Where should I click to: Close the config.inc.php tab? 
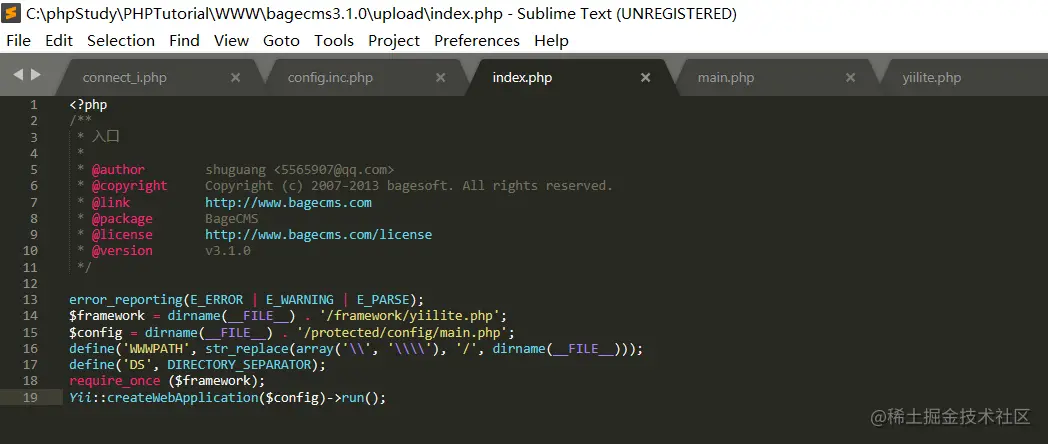pyautogui.click(x=440, y=78)
